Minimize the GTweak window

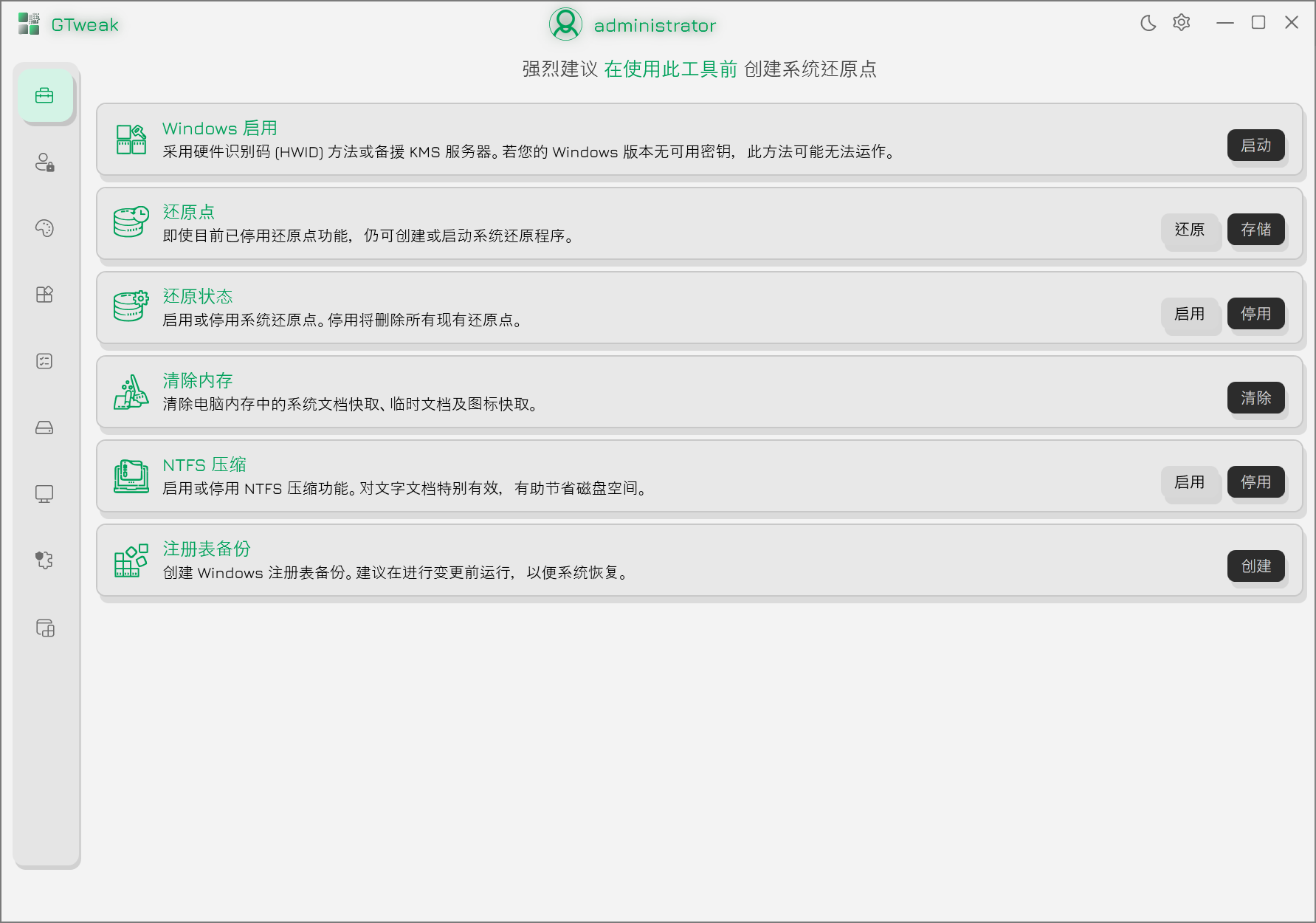[1225, 23]
